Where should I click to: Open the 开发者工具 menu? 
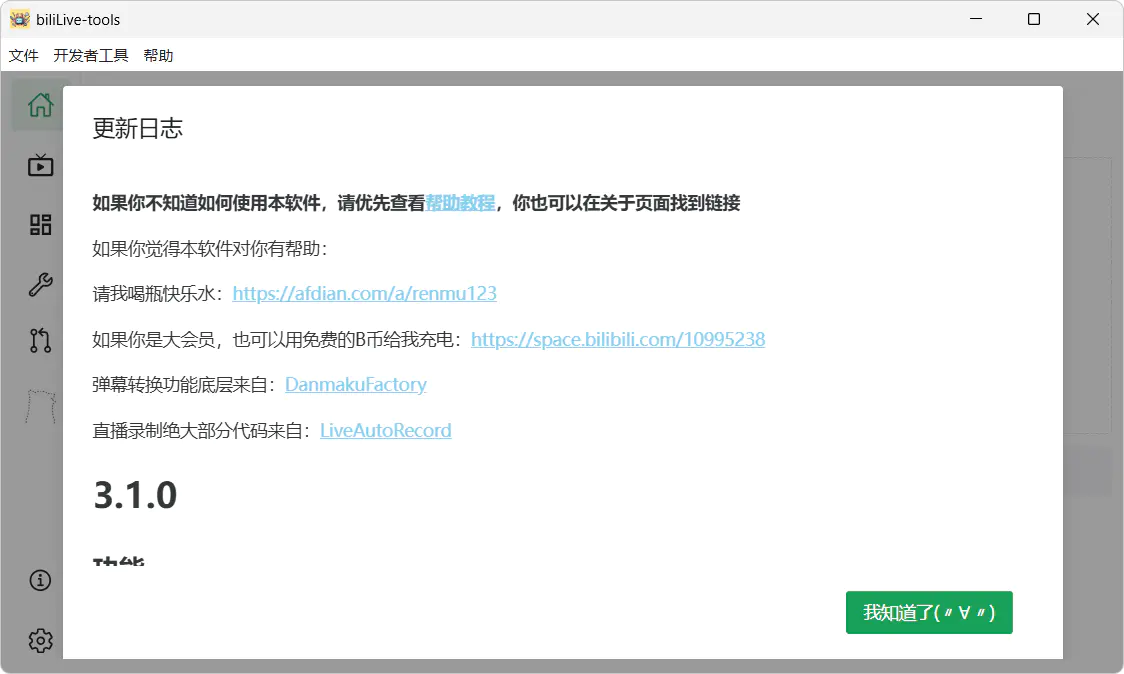[x=90, y=55]
